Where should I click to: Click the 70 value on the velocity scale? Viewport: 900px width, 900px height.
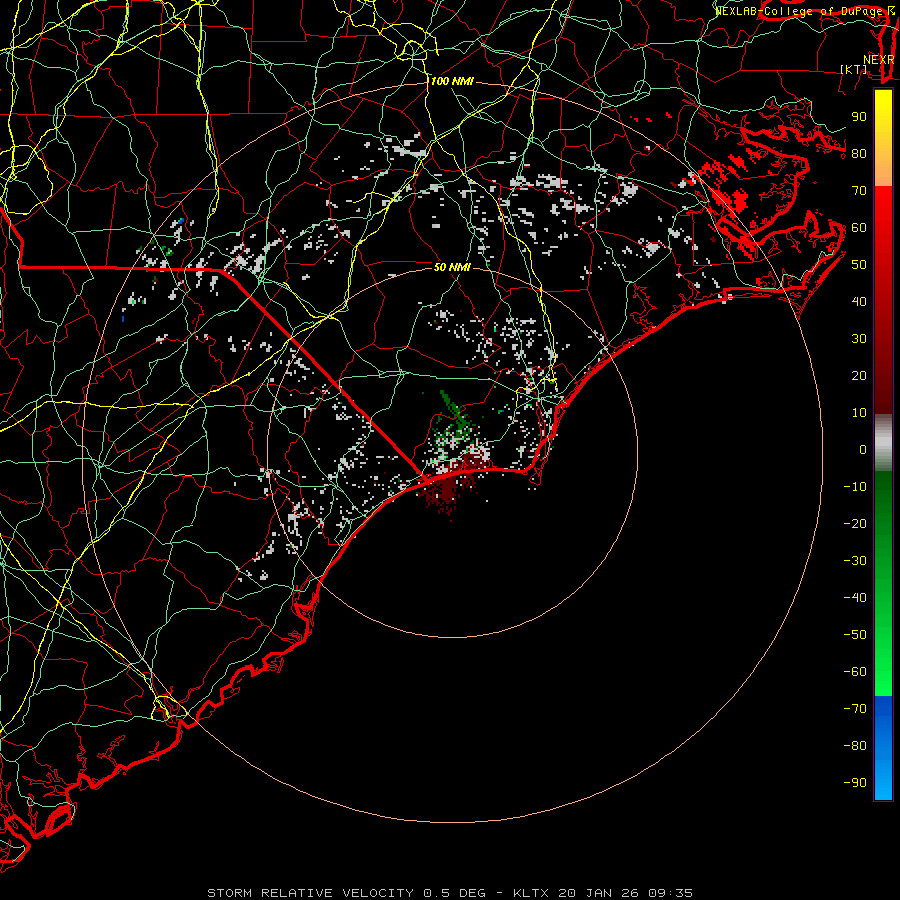859,191
